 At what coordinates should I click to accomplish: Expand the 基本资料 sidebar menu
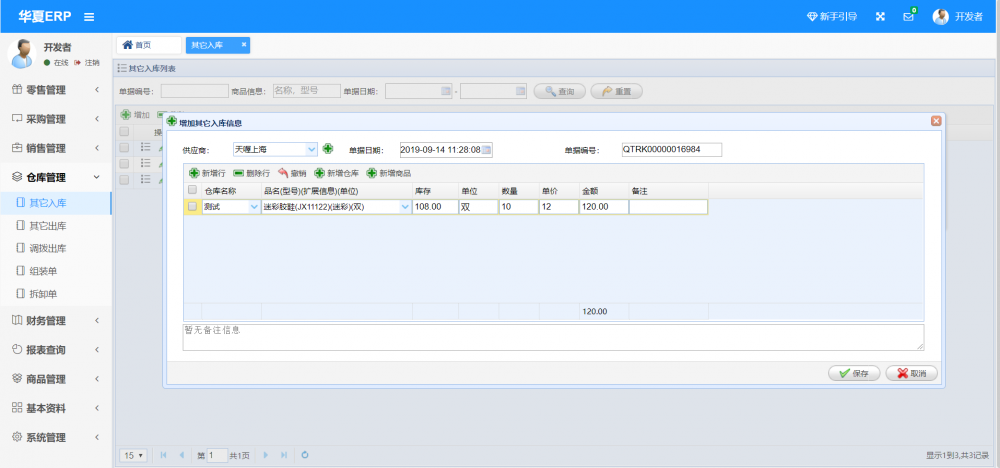click(55, 409)
